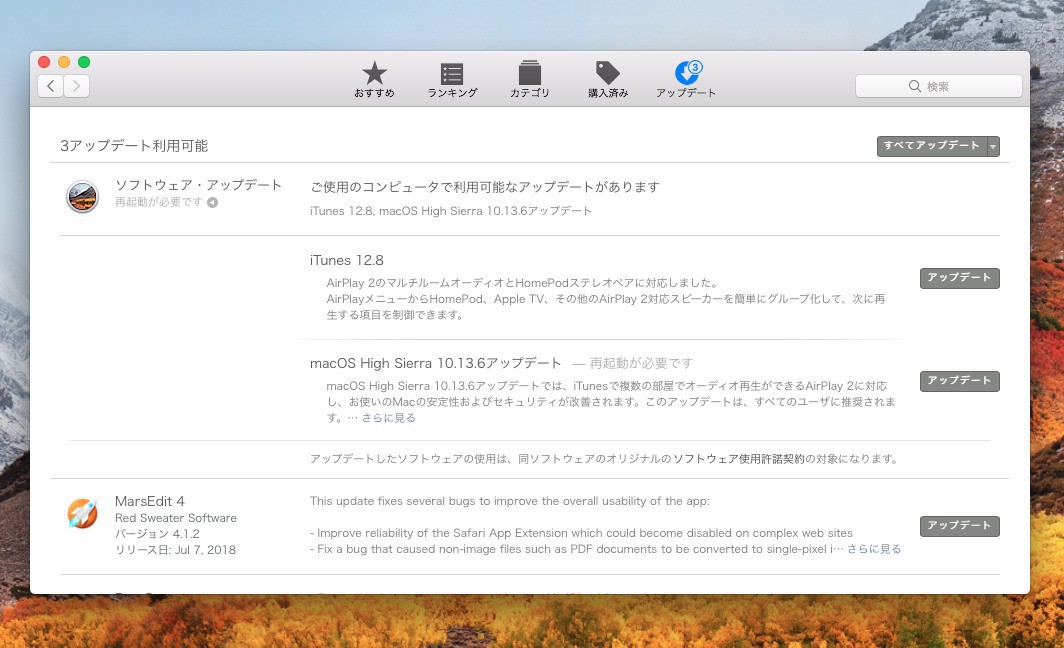Click the Red Sweater Software developer name

click(176, 518)
